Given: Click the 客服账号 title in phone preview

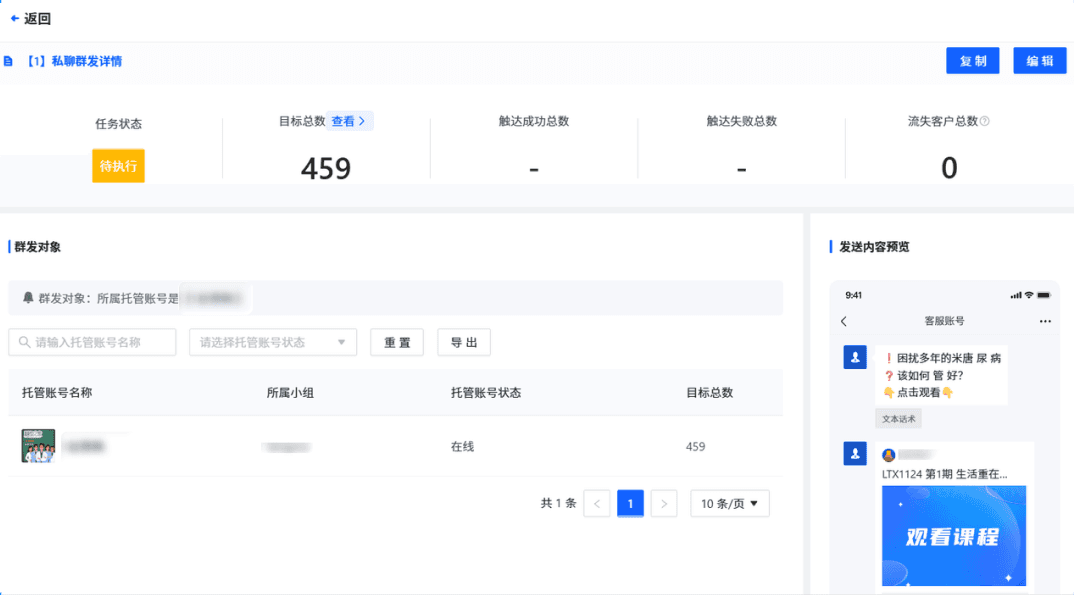Looking at the screenshot, I should tap(944, 321).
